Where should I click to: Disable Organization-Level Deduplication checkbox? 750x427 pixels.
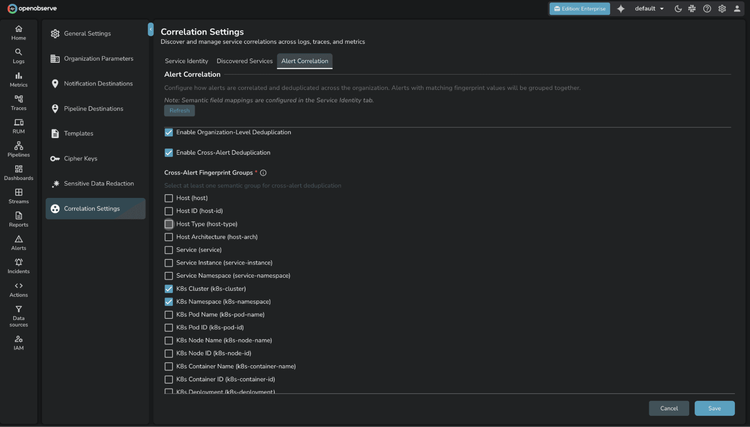coord(169,132)
